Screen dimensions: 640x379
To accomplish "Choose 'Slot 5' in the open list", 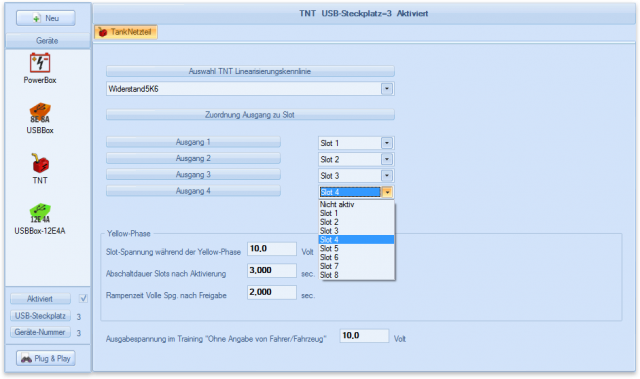I will (356, 248).
